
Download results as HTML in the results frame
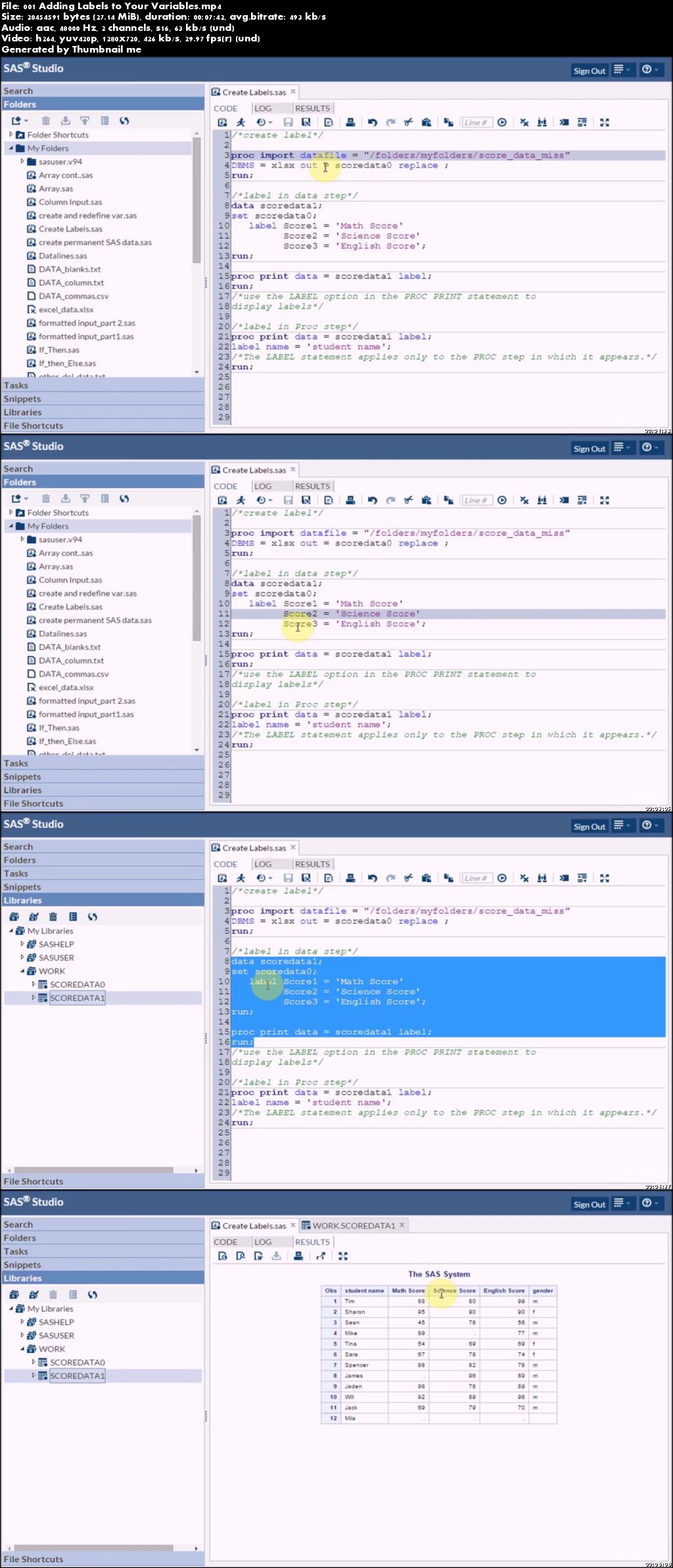point(223,1256)
